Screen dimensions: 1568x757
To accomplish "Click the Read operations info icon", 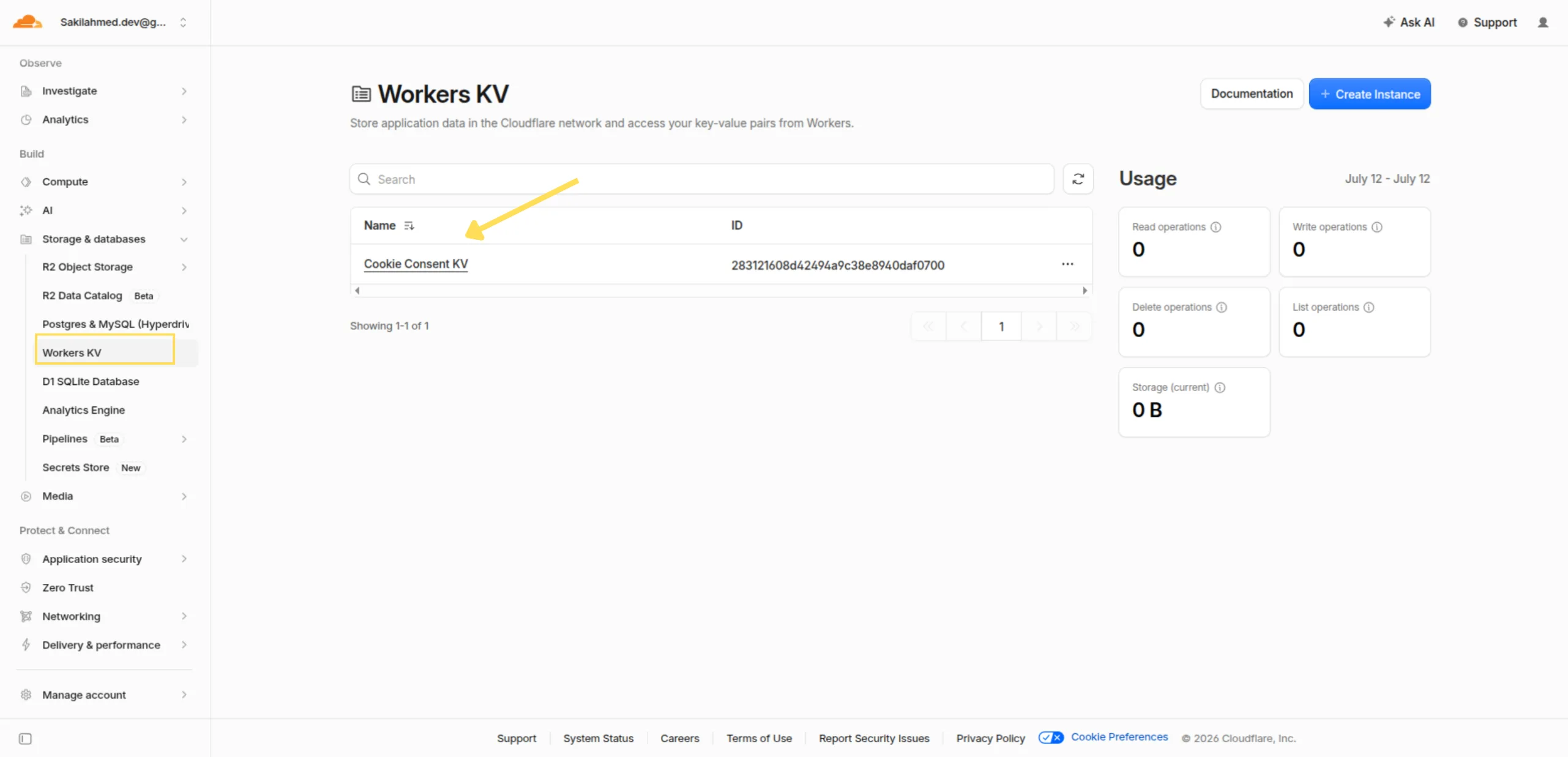I will click(1215, 227).
